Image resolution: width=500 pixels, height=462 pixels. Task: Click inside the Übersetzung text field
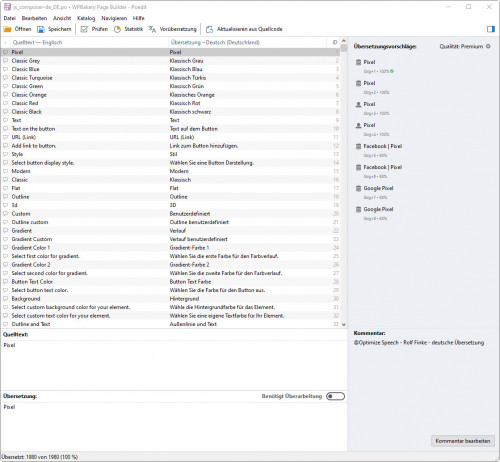click(x=173, y=426)
